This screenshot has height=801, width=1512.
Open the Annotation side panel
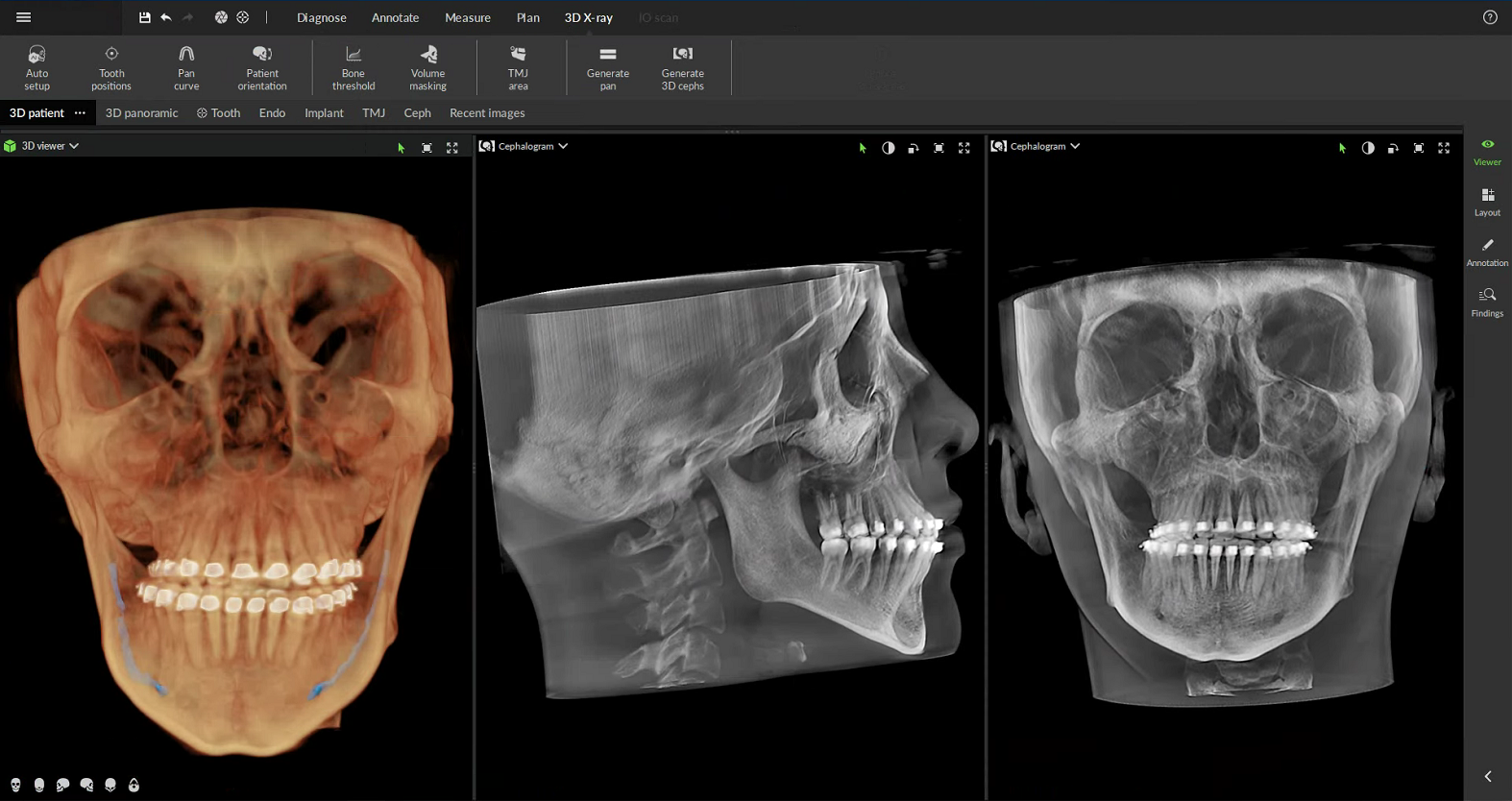click(1487, 253)
